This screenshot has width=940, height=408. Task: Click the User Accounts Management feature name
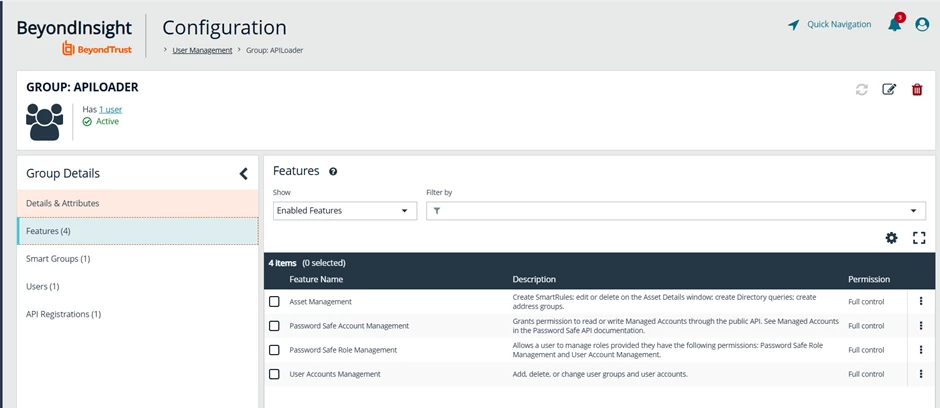(x=335, y=374)
